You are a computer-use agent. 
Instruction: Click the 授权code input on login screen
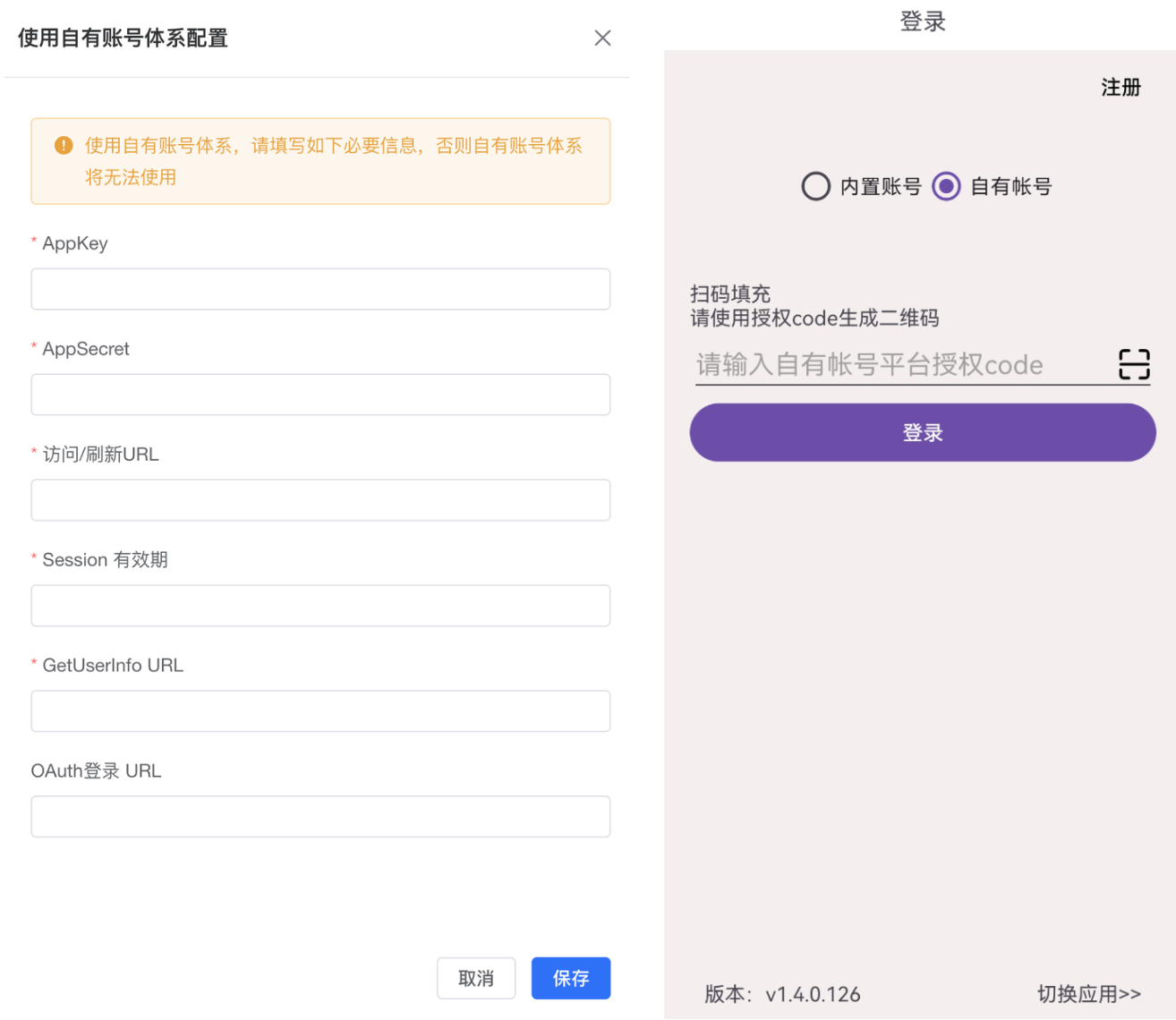click(904, 364)
